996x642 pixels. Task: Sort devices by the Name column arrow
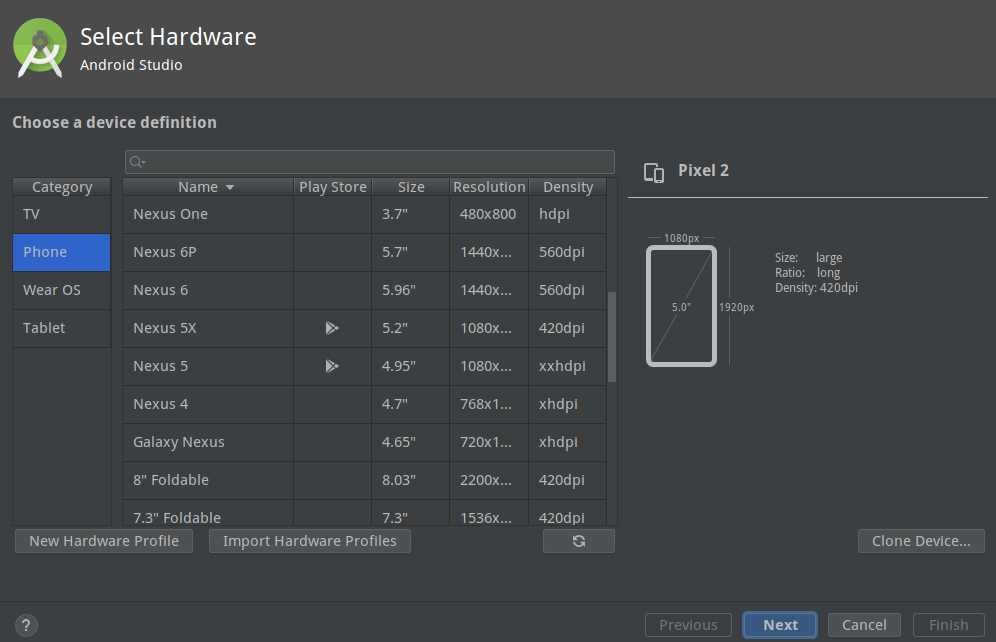(x=230, y=187)
